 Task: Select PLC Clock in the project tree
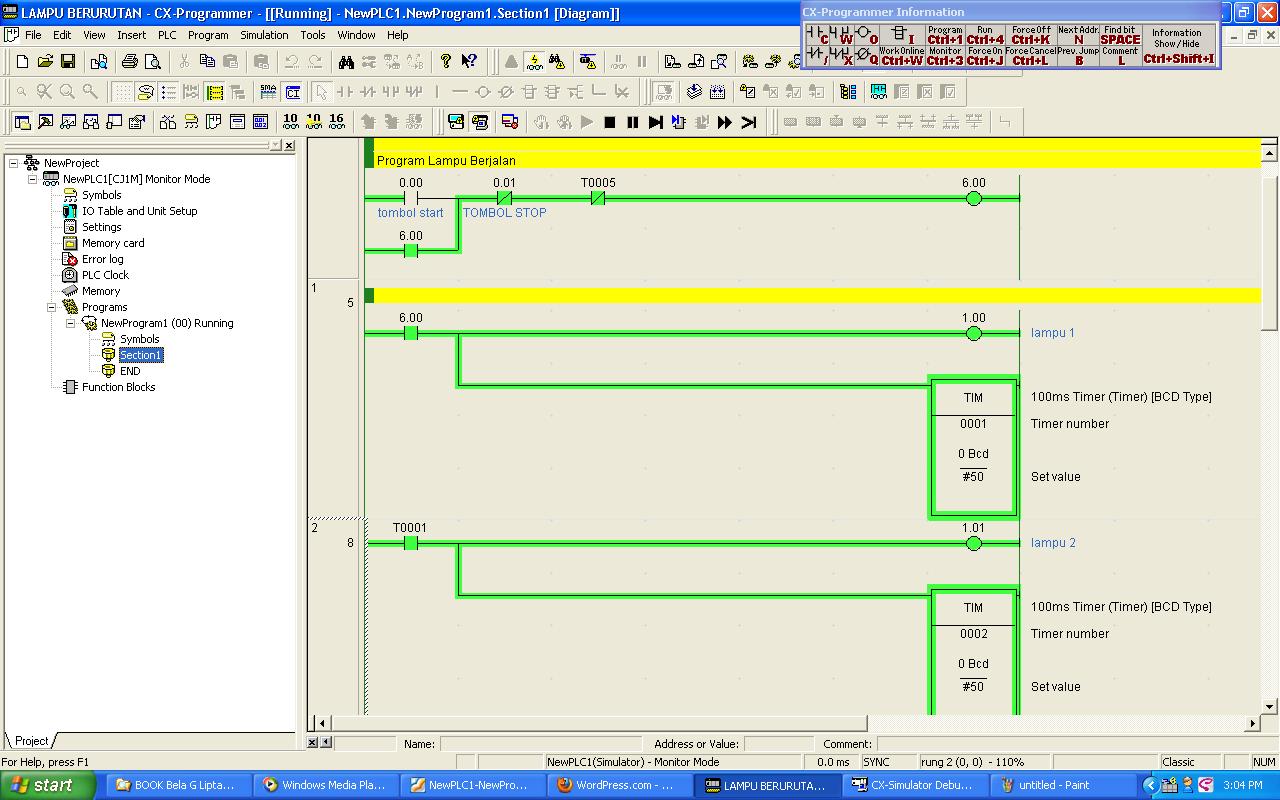[105, 275]
